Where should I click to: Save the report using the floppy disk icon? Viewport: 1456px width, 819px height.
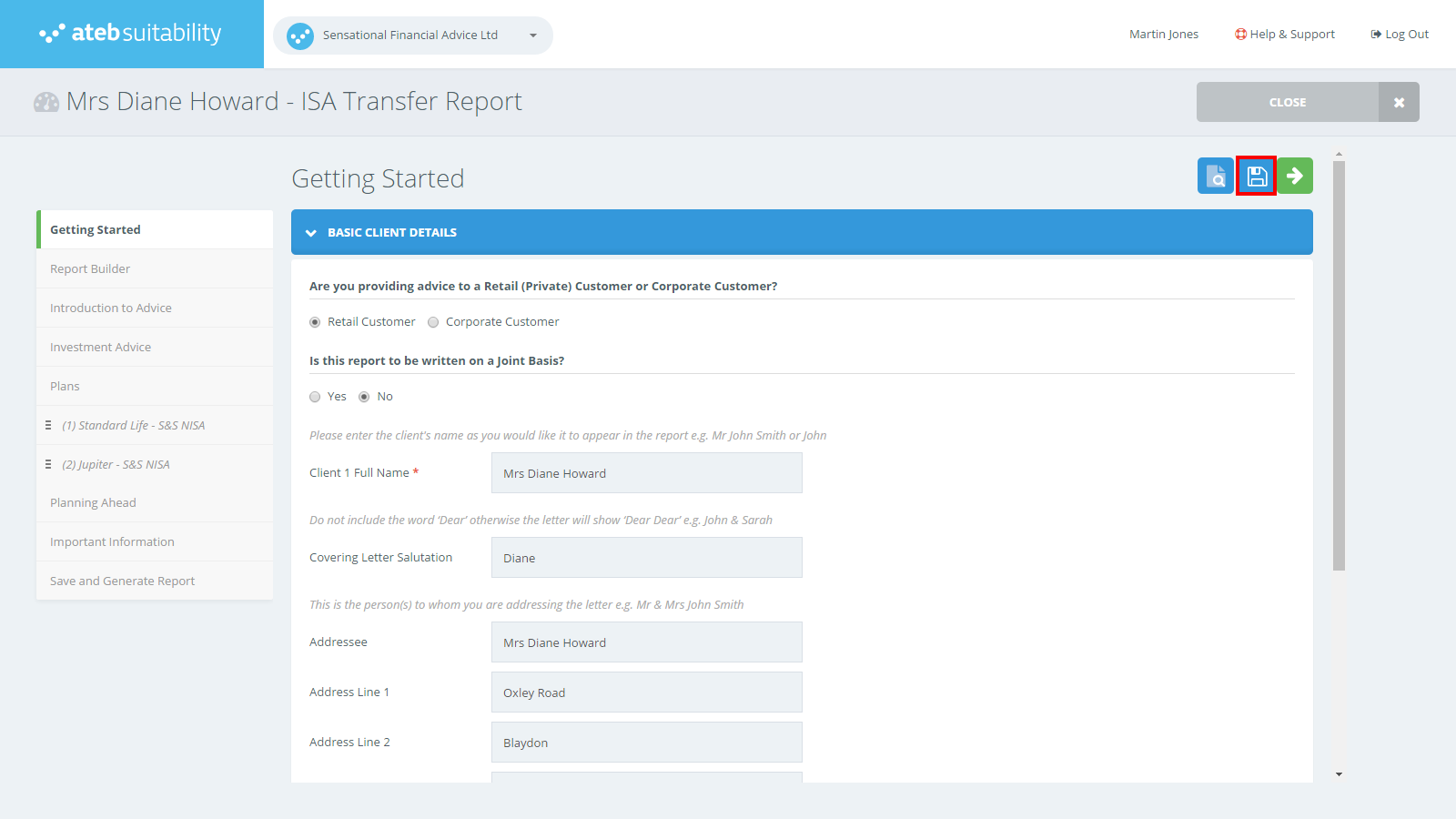[1256, 176]
